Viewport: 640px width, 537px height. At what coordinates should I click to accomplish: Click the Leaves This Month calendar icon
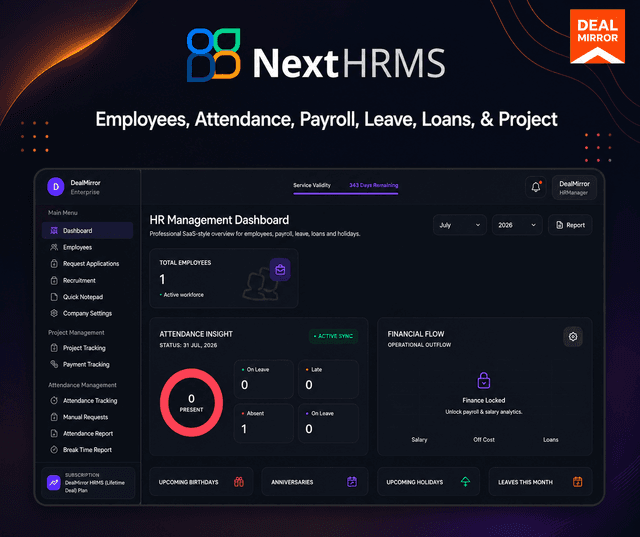coord(577,482)
